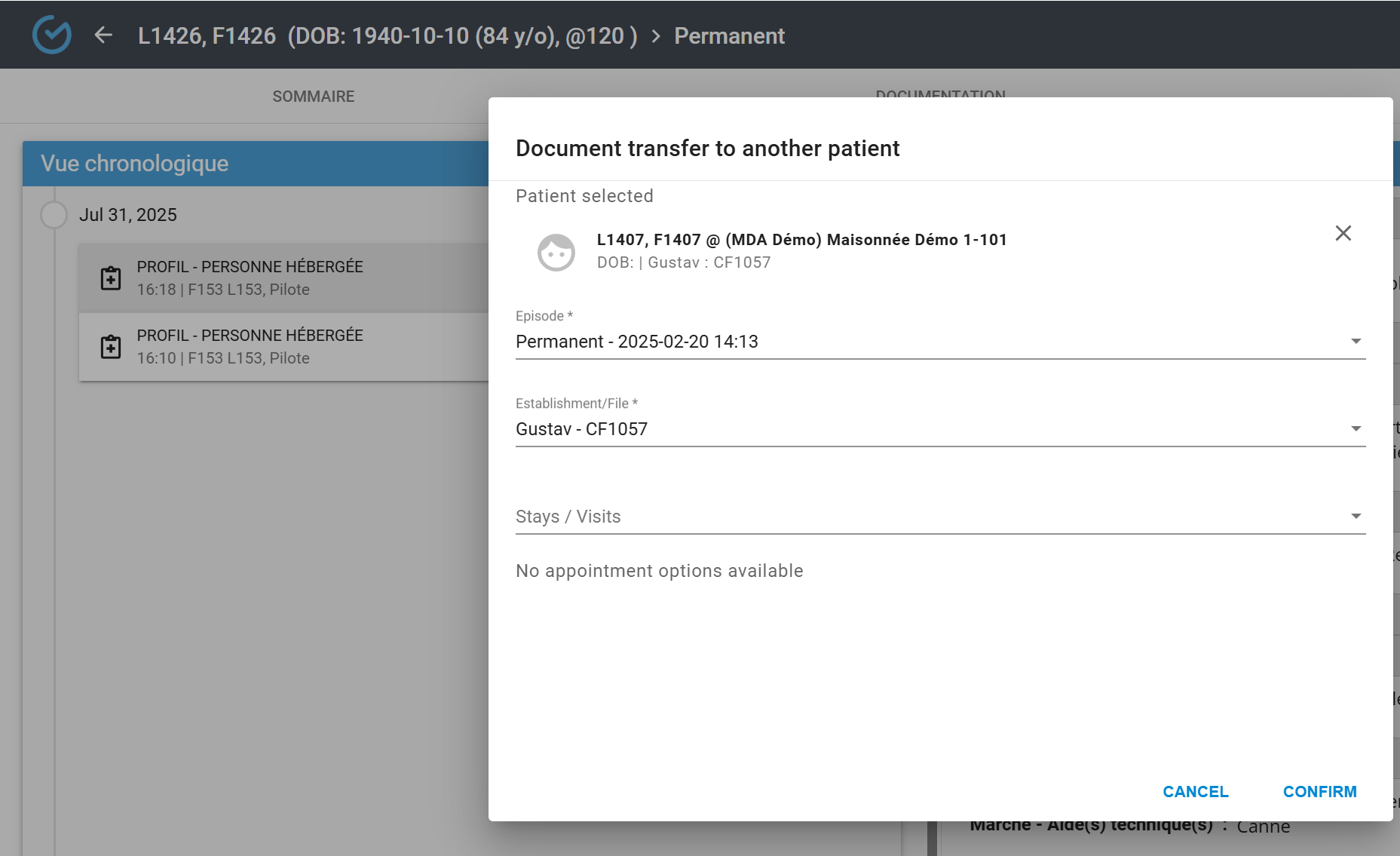Click the Jul 31, 2025 timeline circle
This screenshot has width=1400, height=856.
tap(54, 215)
